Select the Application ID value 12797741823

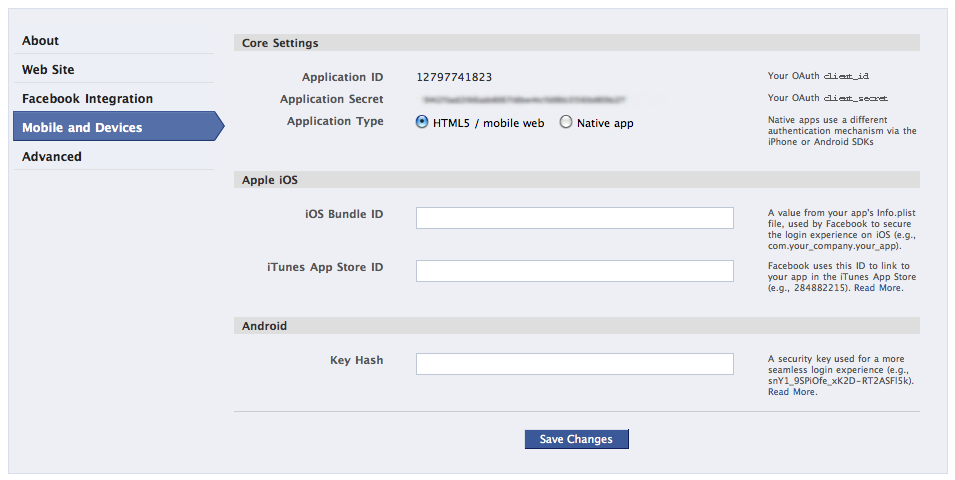pyautogui.click(x=454, y=77)
